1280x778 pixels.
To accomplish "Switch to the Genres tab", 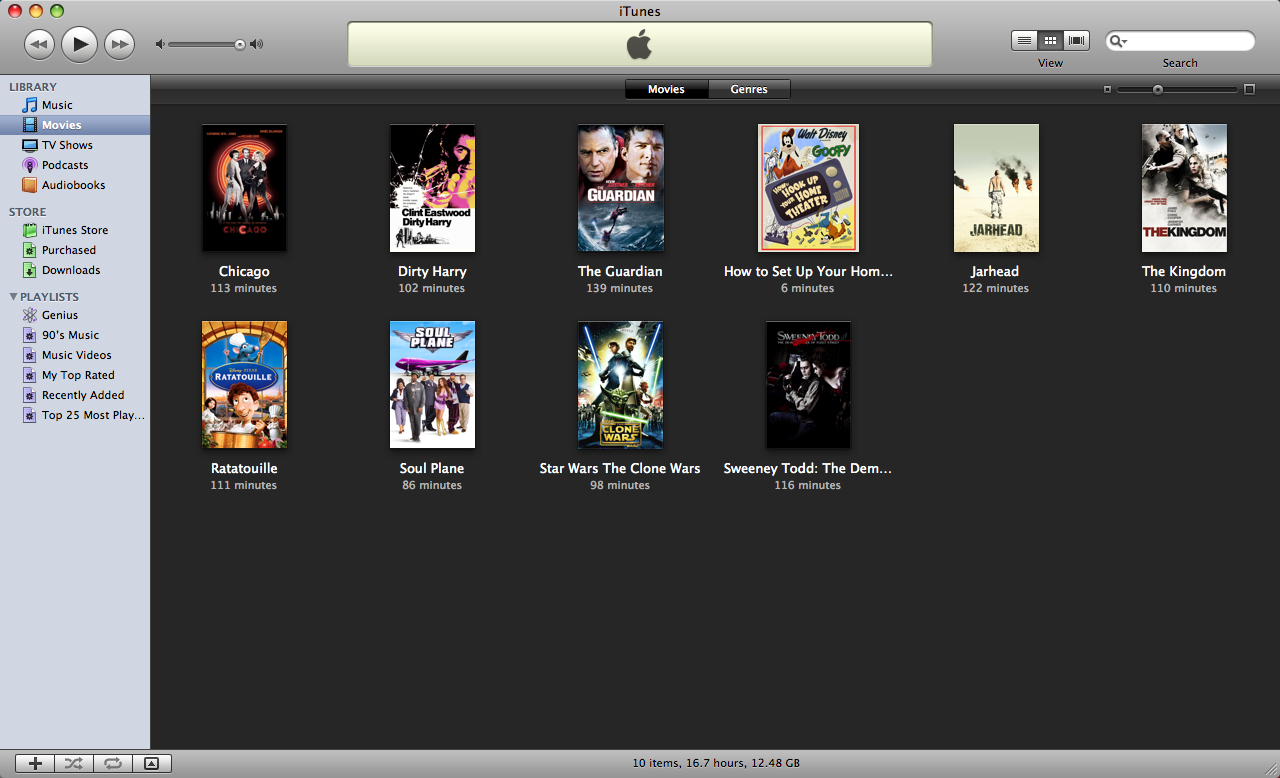I will [x=749, y=89].
